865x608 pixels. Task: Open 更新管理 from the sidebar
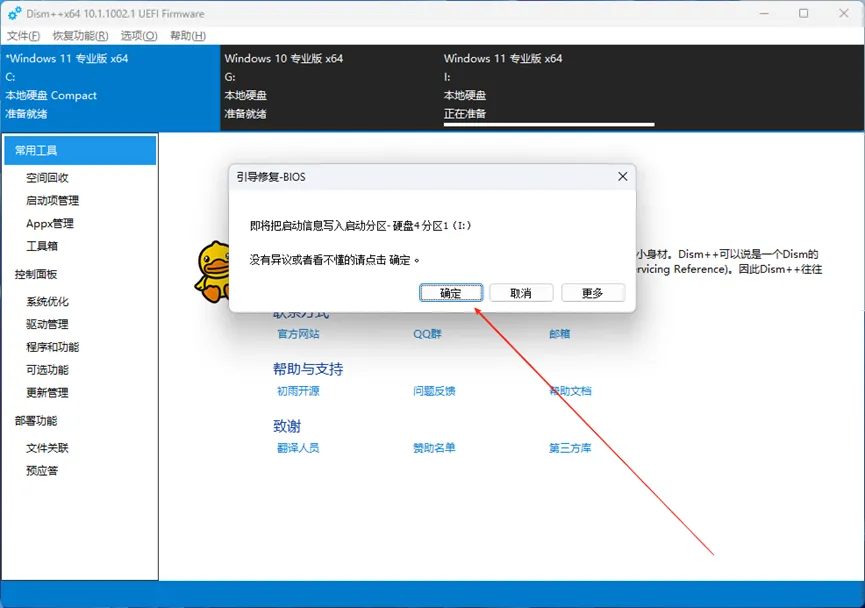(x=47, y=392)
